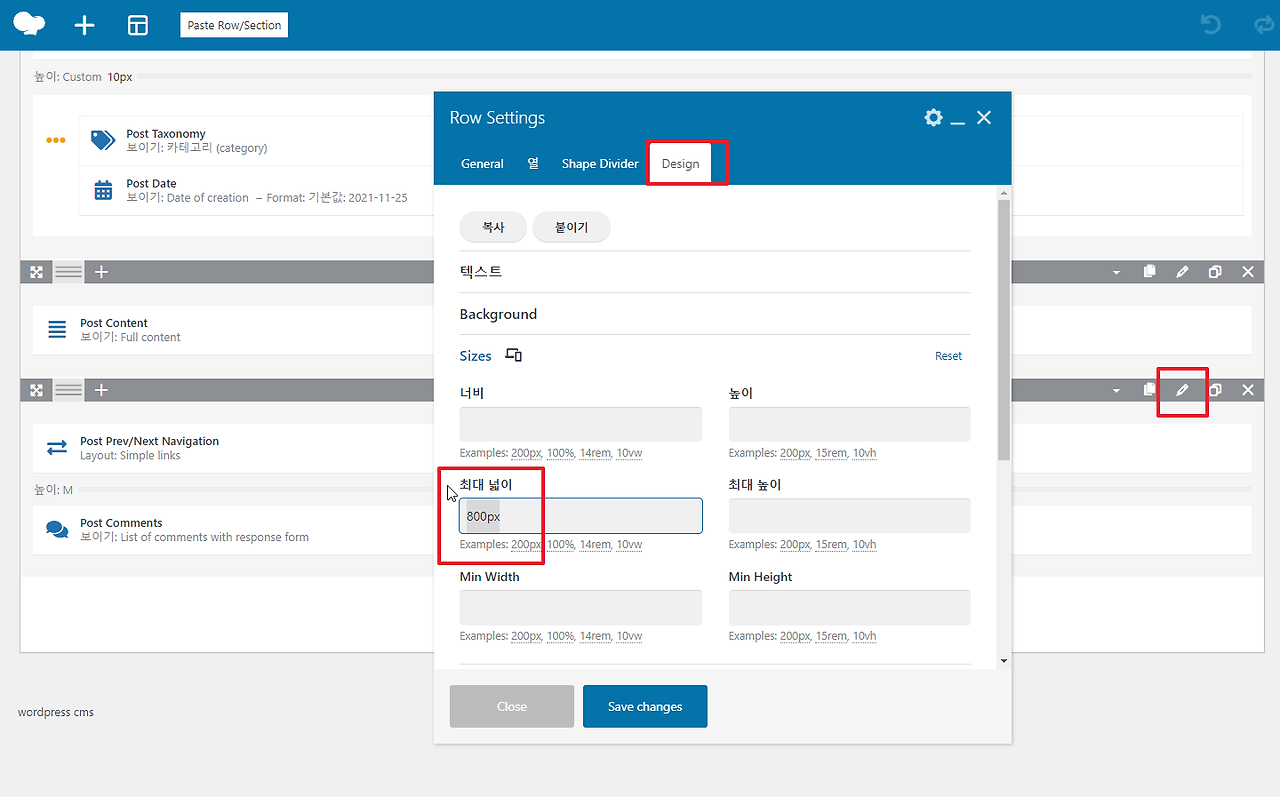Click the 붙이기 button
The width and height of the screenshot is (1280, 797).
click(x=572, y=227)
